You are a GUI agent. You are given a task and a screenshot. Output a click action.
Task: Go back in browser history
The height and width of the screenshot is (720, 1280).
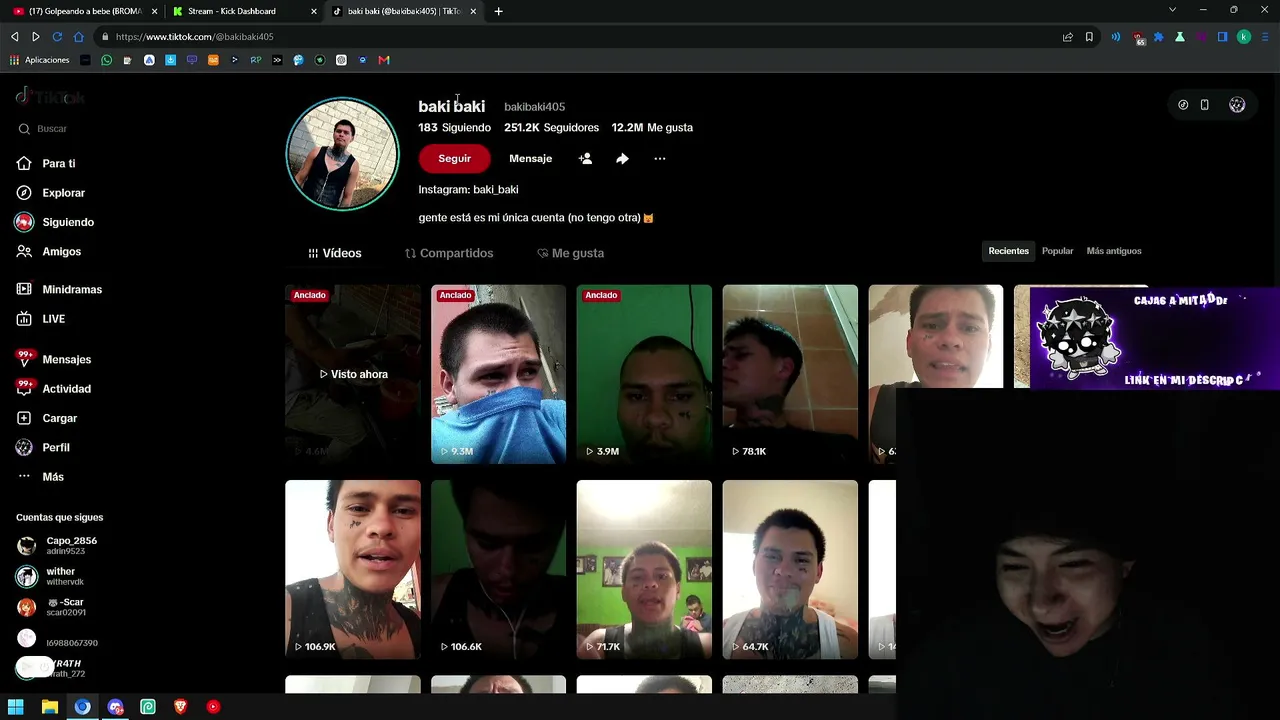(14, 37)
